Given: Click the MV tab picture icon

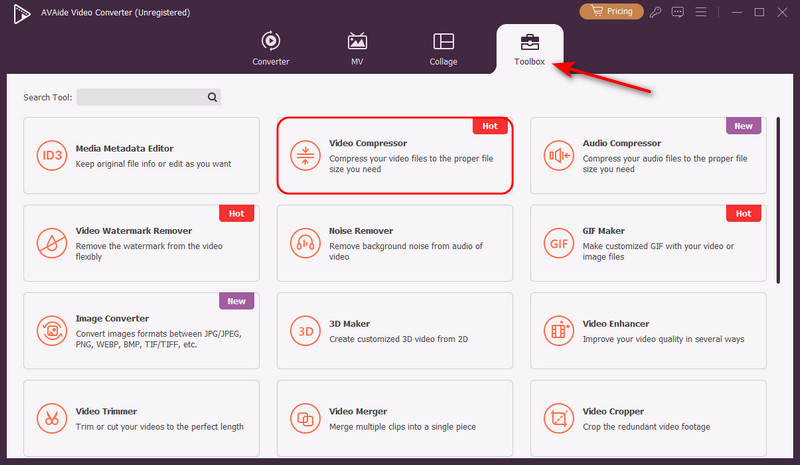Looking at the screenshot, I should pyautogui.click(x=357, y=41).
